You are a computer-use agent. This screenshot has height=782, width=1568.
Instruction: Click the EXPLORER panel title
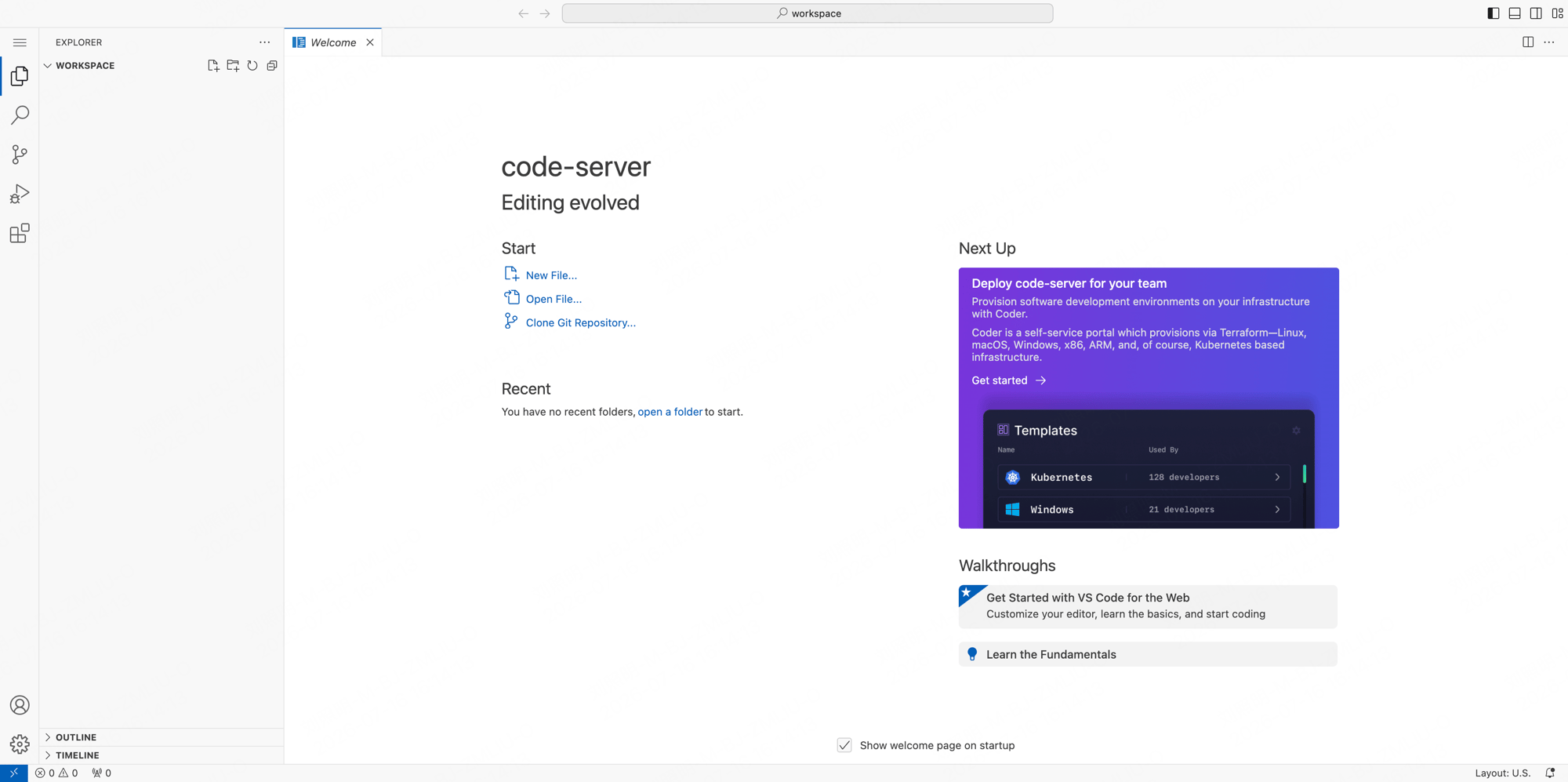[x=78, y=42]
